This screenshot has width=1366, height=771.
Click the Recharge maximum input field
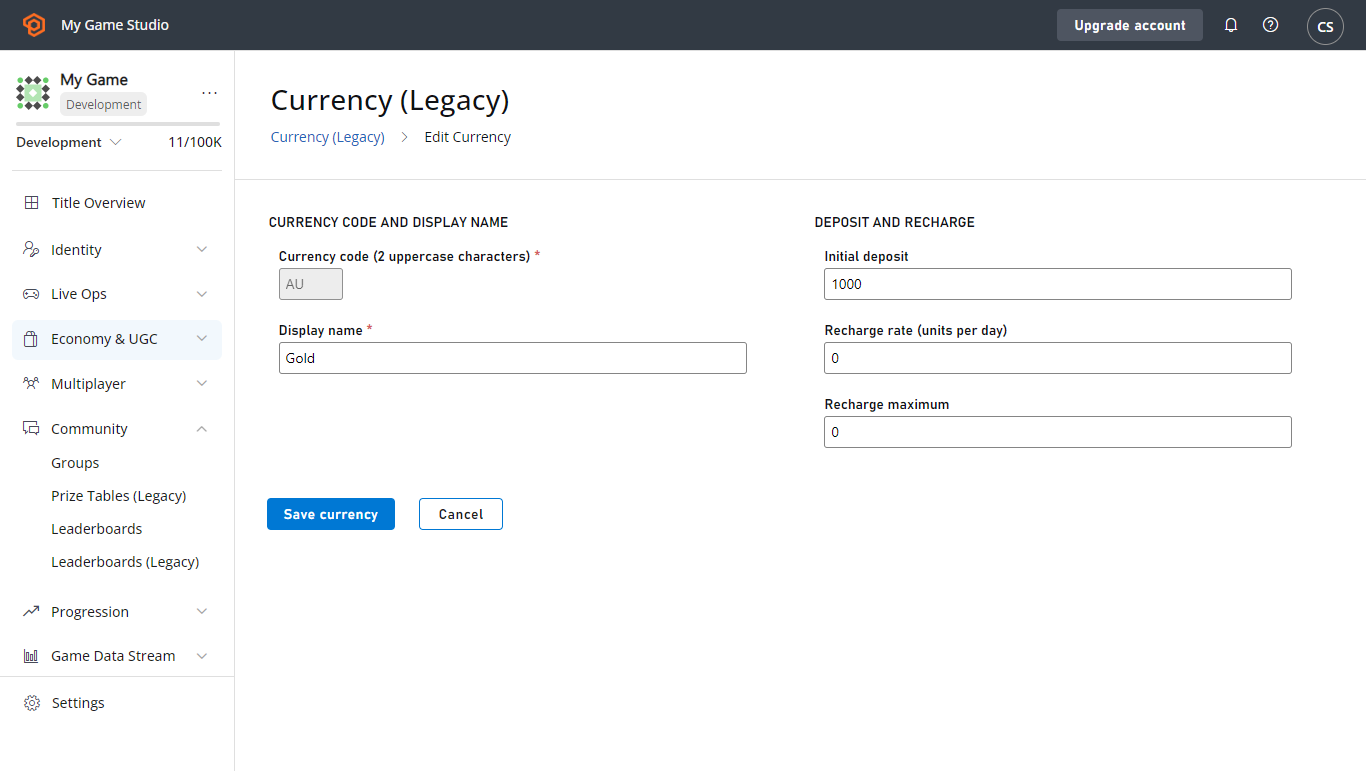click(x=1058, y=432)
